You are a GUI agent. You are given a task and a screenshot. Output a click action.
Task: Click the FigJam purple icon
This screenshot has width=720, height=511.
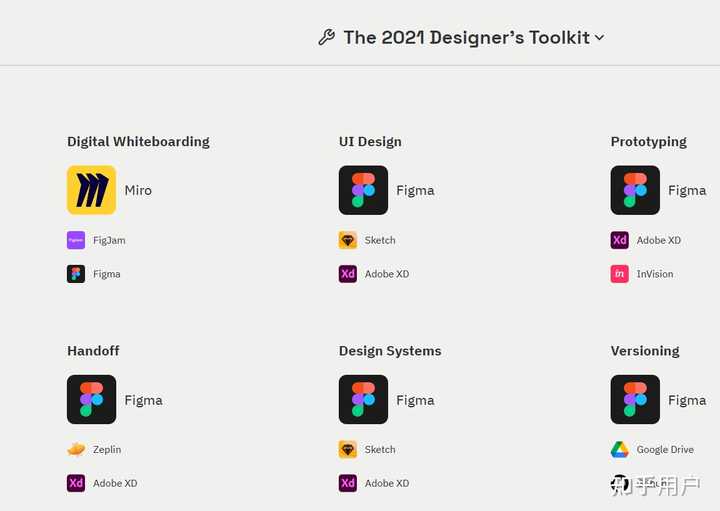[x=76, y=240]
